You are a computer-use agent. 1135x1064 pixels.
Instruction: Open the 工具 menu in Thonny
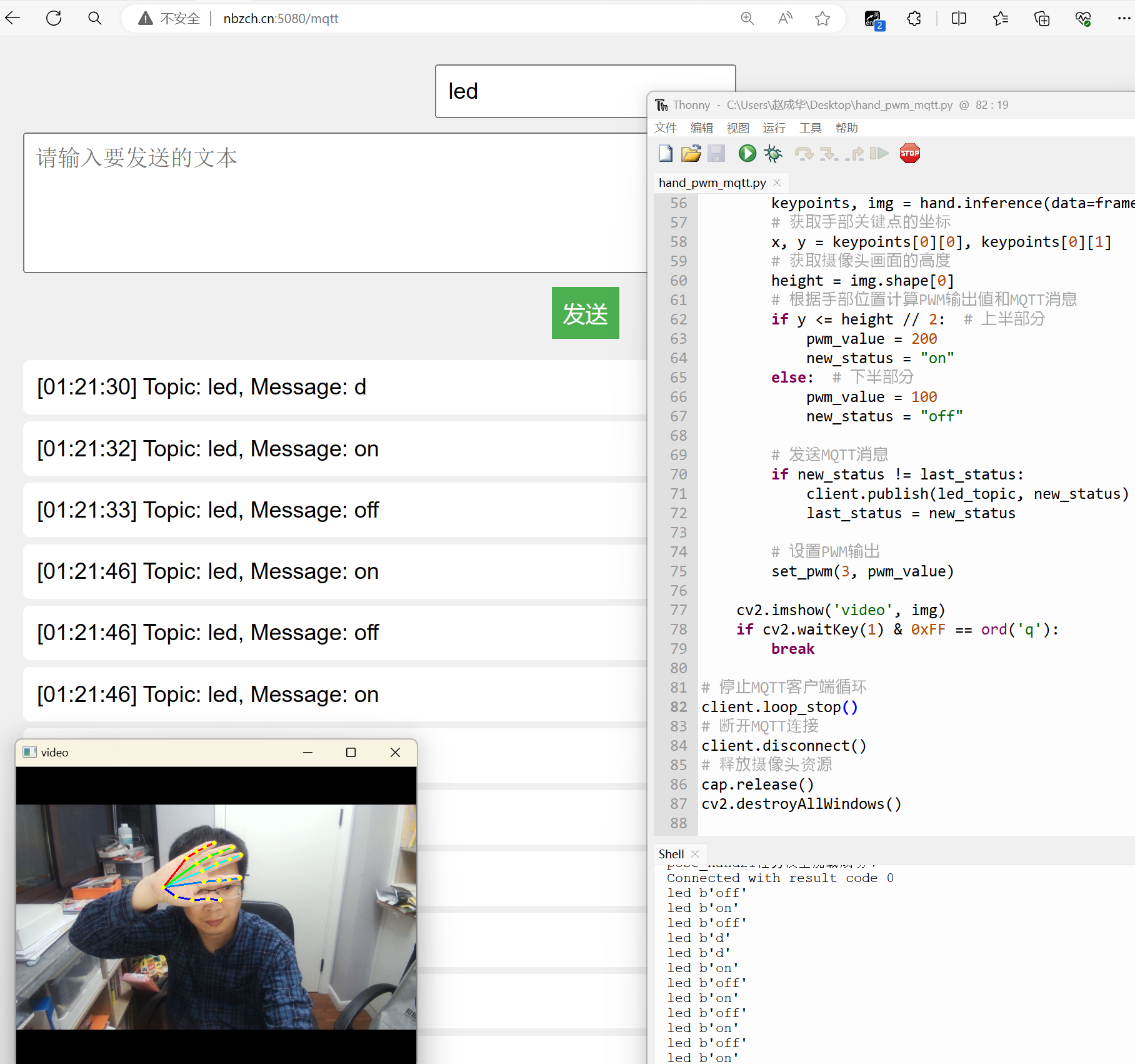(810, 128)
